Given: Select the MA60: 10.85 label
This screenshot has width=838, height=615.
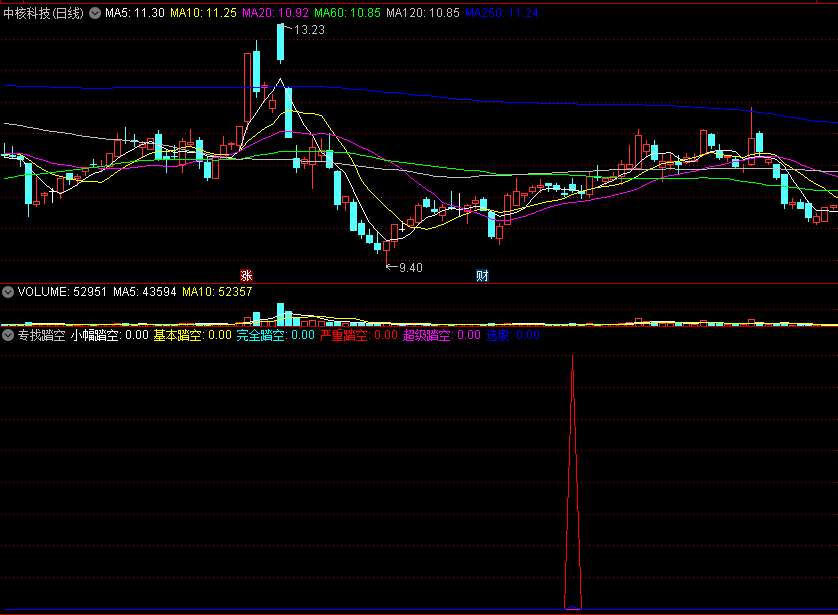Looking at the screenshot, I should 347,13.
